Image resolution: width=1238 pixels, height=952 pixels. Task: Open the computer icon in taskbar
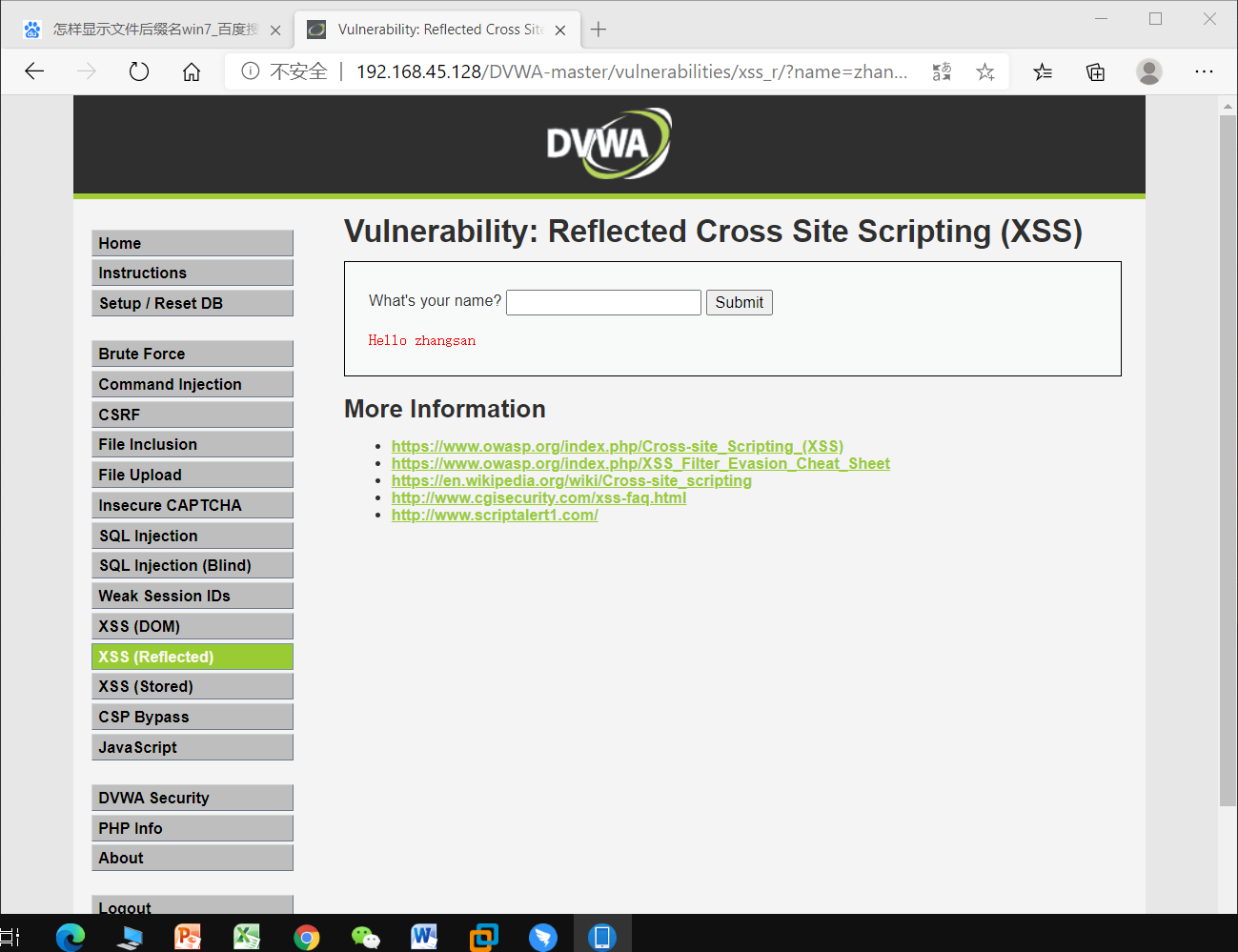[x=129, y=937]
